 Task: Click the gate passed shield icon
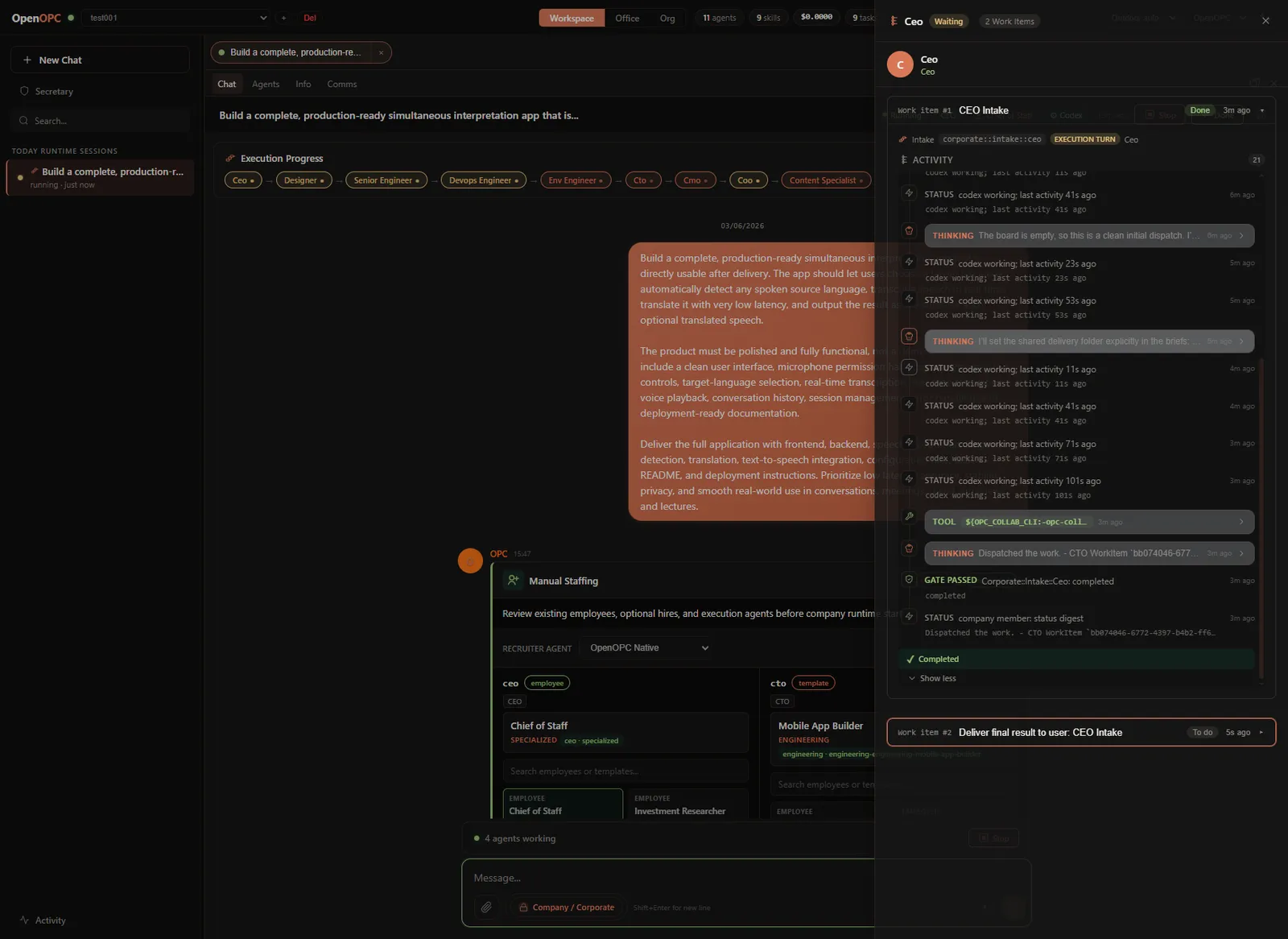[x=909, y=579]
